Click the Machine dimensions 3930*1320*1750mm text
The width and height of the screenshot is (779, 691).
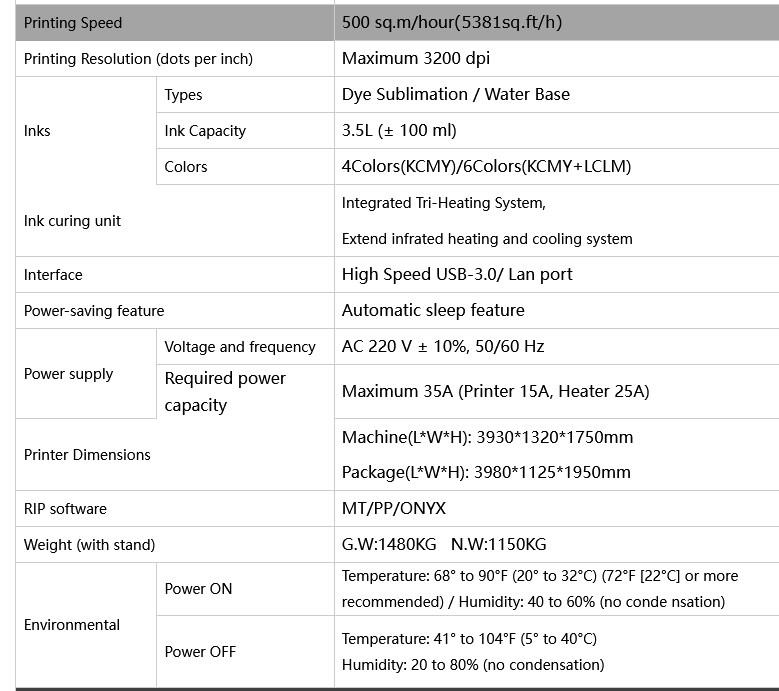click(487, 437)
